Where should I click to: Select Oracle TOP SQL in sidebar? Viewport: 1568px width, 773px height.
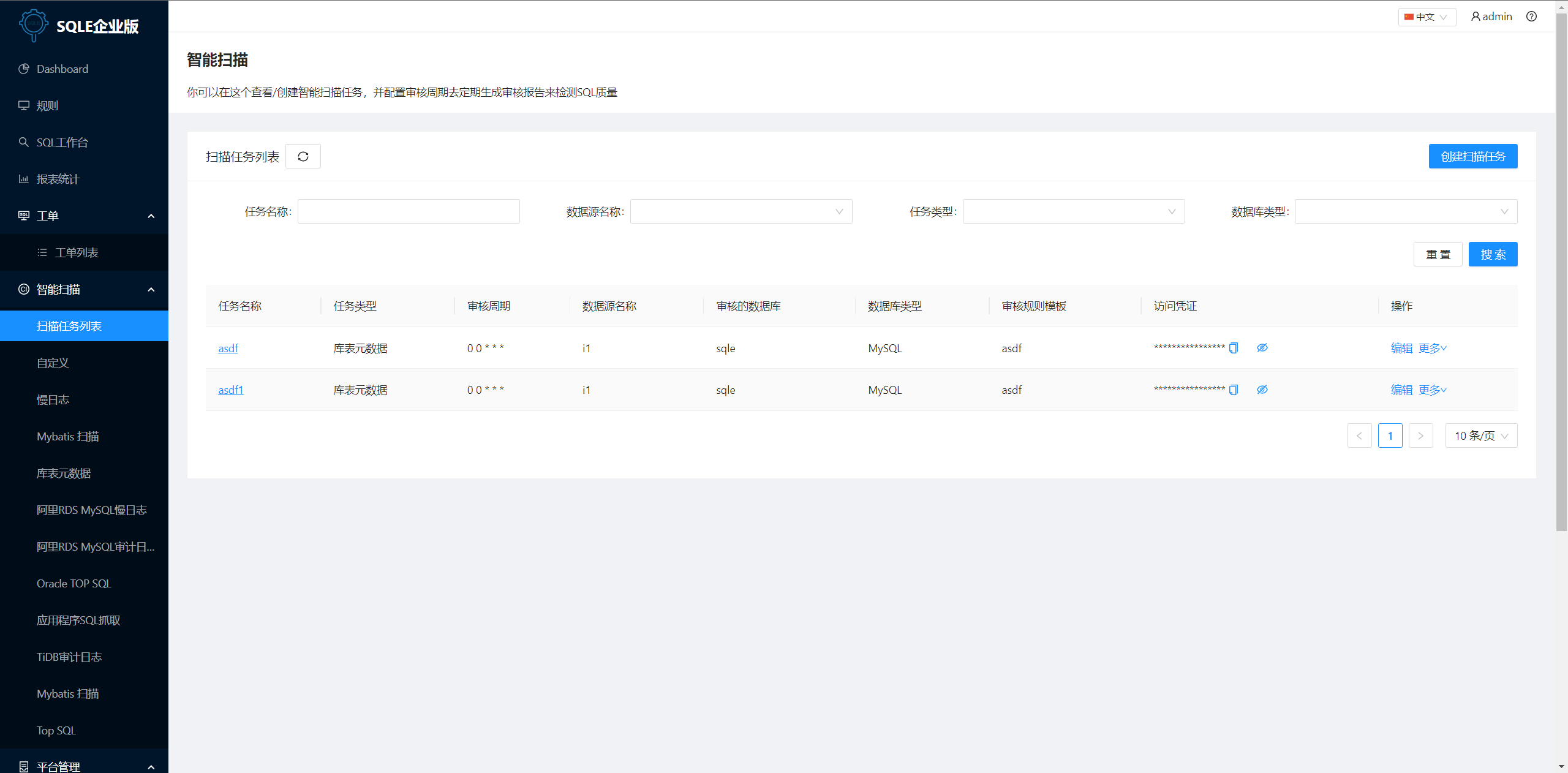click(85, 583)
